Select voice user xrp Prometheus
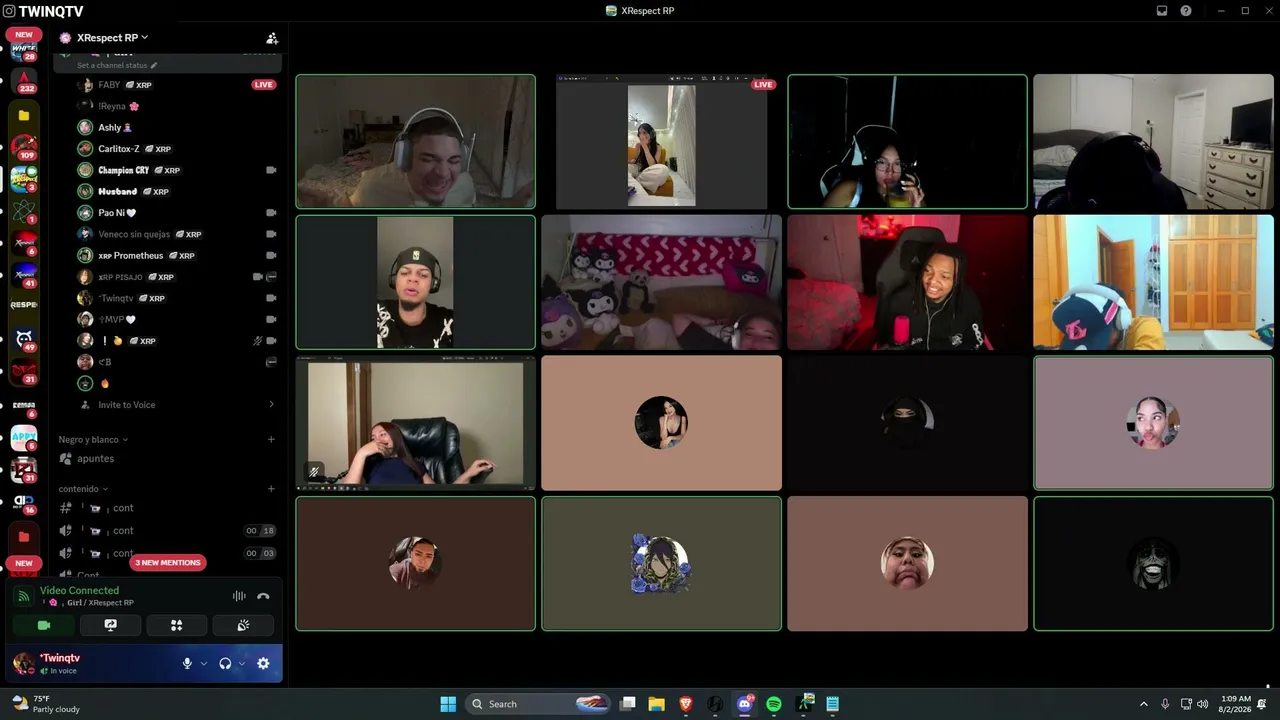This screenshot has width=1280, height=720. coord(168,255)
